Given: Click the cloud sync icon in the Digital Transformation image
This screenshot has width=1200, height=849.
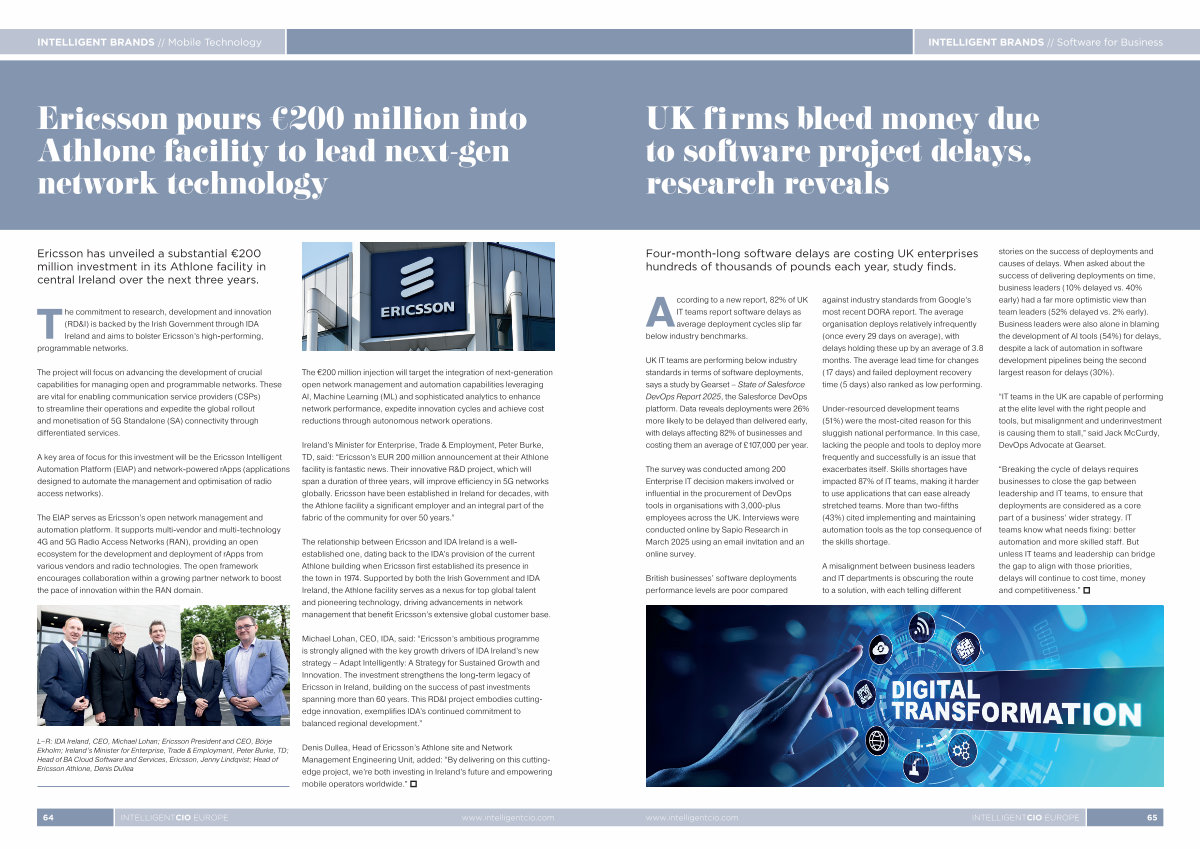Looking at the screenshot, I should pyautogui.click(x=882, y=650).
